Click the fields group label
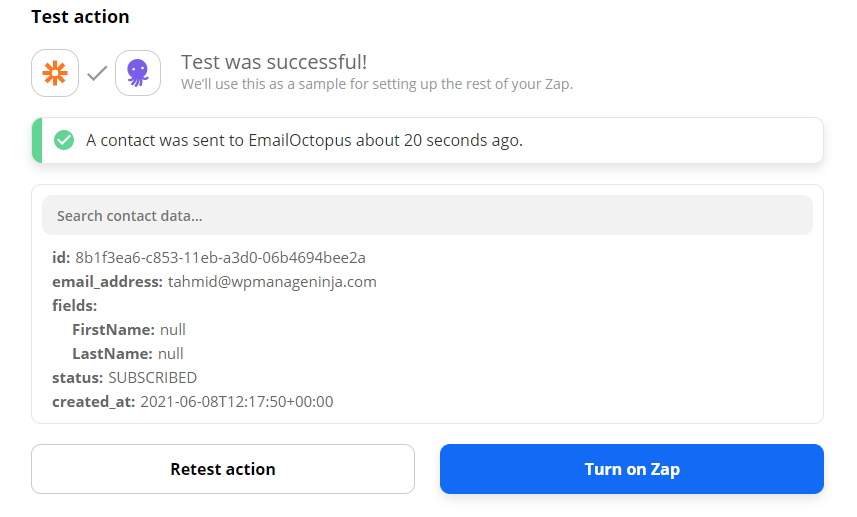Screen dimensions: 857x517 pos(75,305)
